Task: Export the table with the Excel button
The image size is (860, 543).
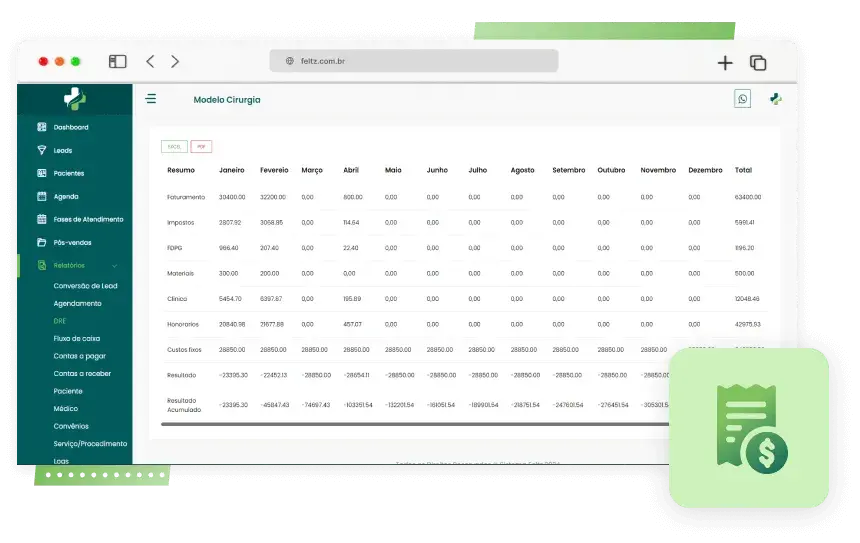Action: tap(174, 146)
